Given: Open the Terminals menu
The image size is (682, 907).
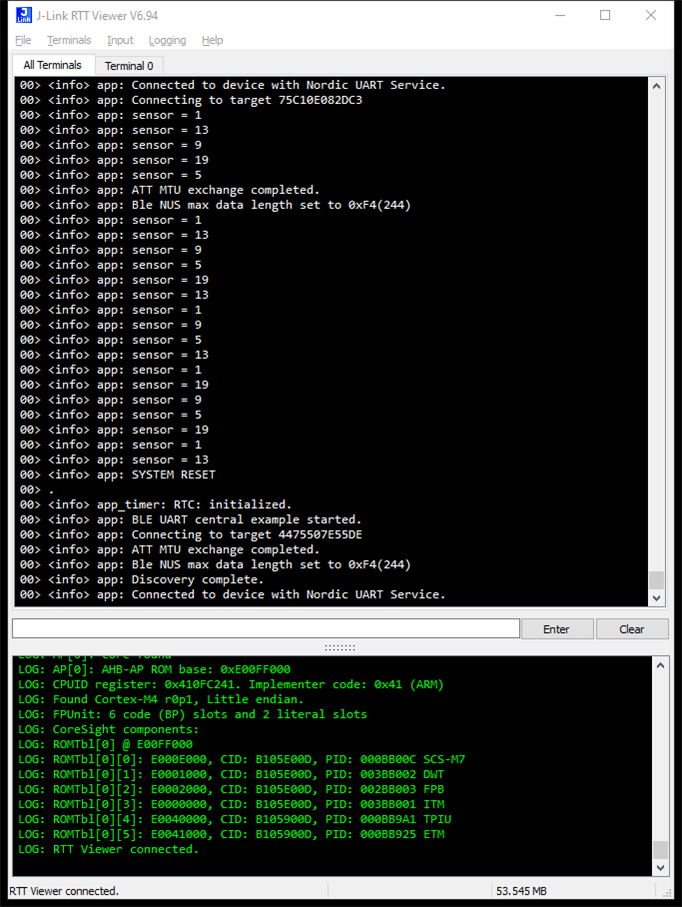Looking at the screenshot, I should [x=69, y=40].
